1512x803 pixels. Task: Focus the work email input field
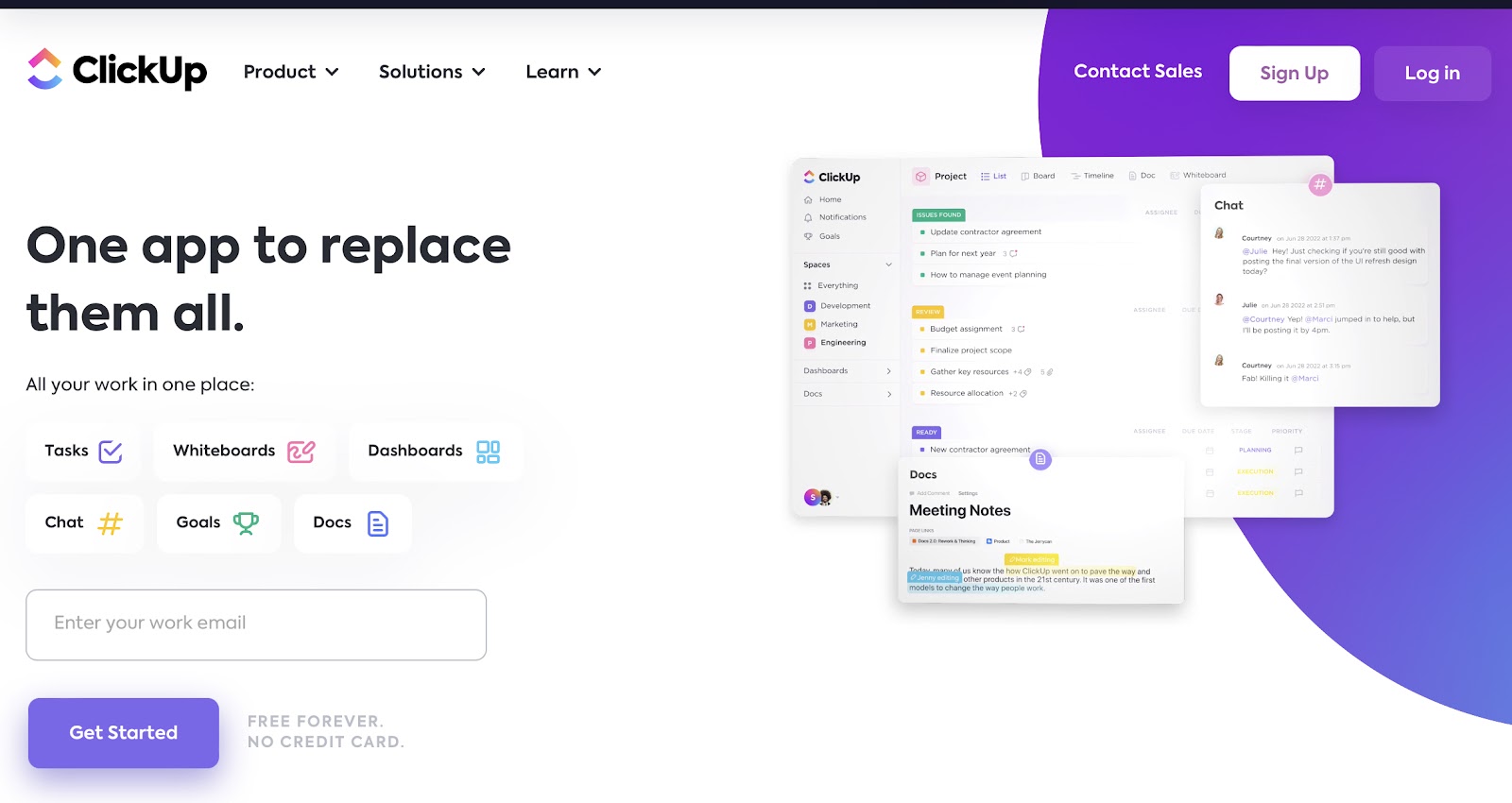[x=256, y=624]
